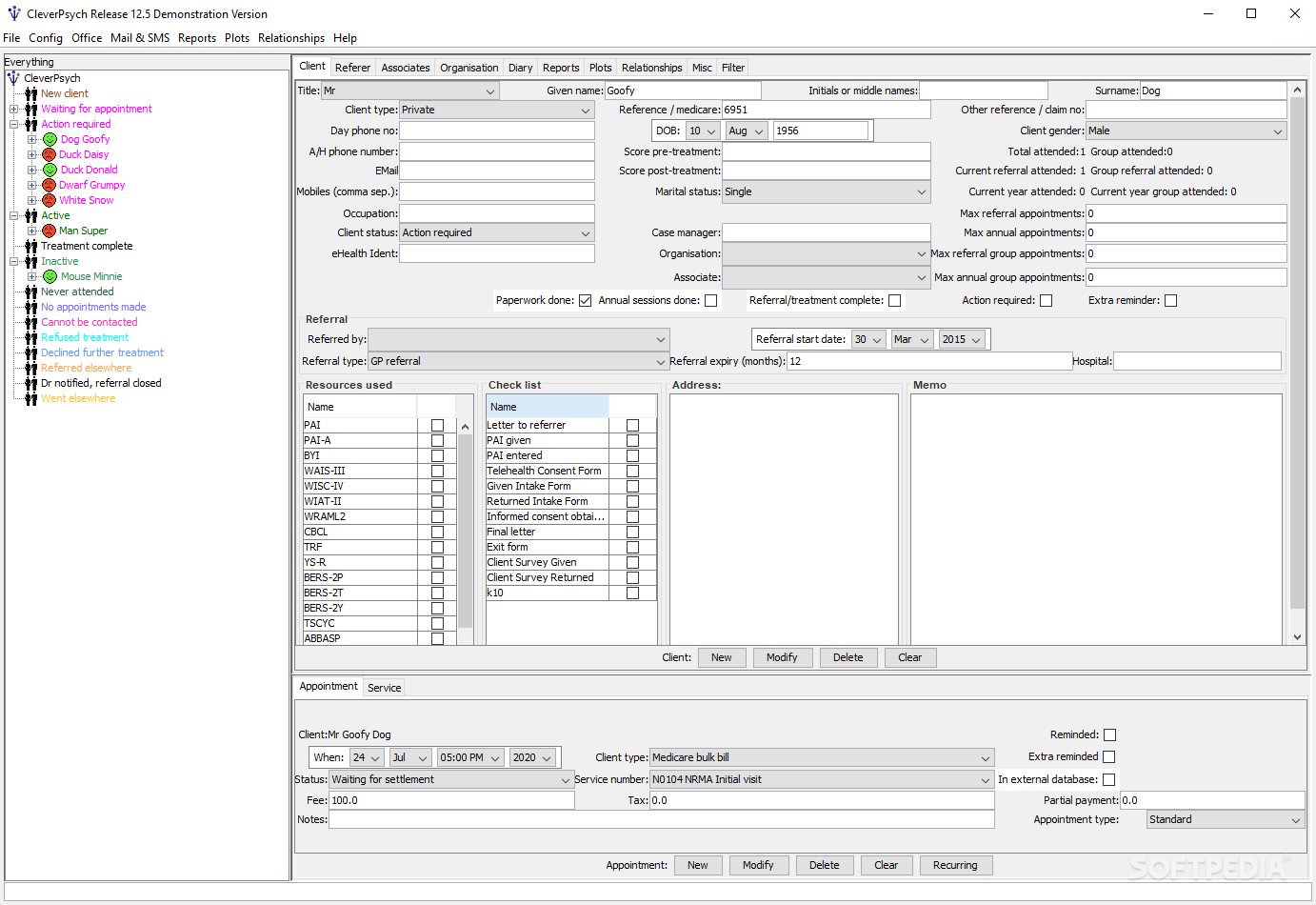Click the green face icon for Dog Goofy

tap(50, 139)
